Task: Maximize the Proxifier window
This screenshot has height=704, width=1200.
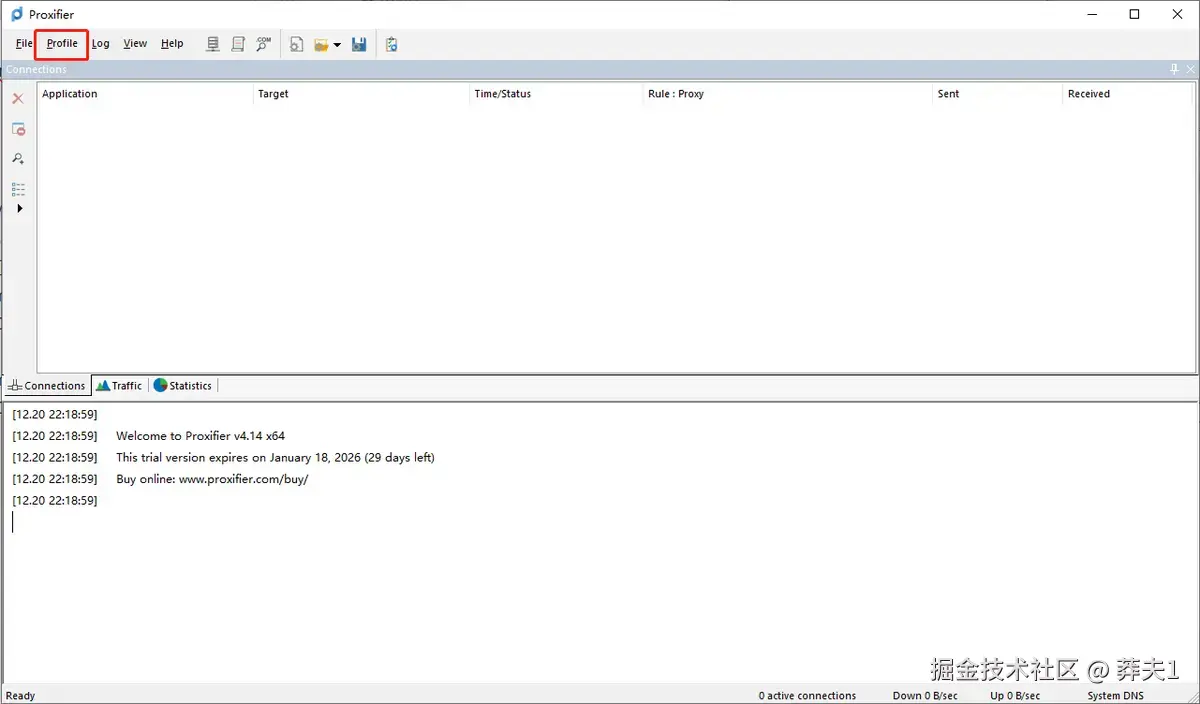Action: click(1134, 14)
